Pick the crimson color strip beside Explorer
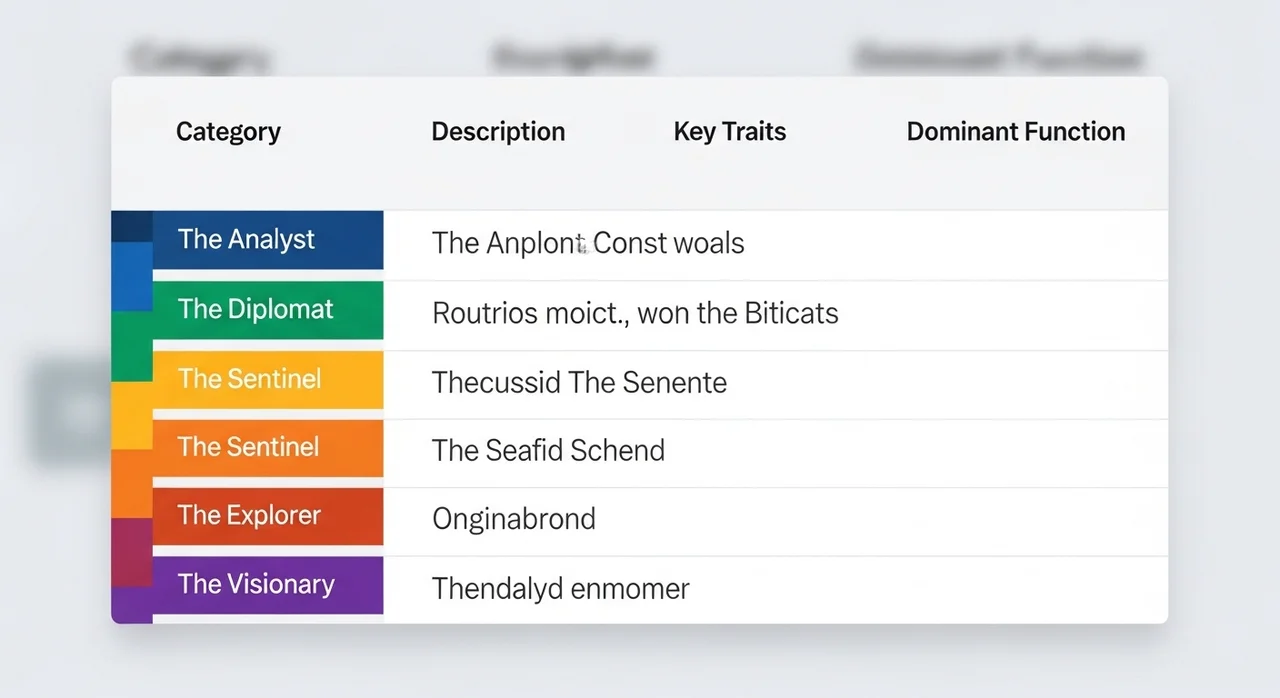This screenshot has height=698, width=1280. [131, 552]
